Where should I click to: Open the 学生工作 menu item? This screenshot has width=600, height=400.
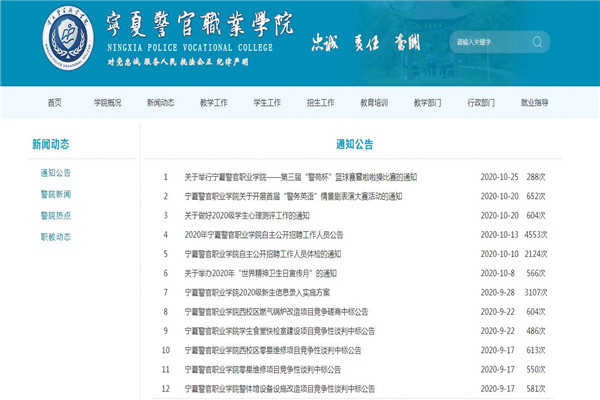tap(267, 103)
